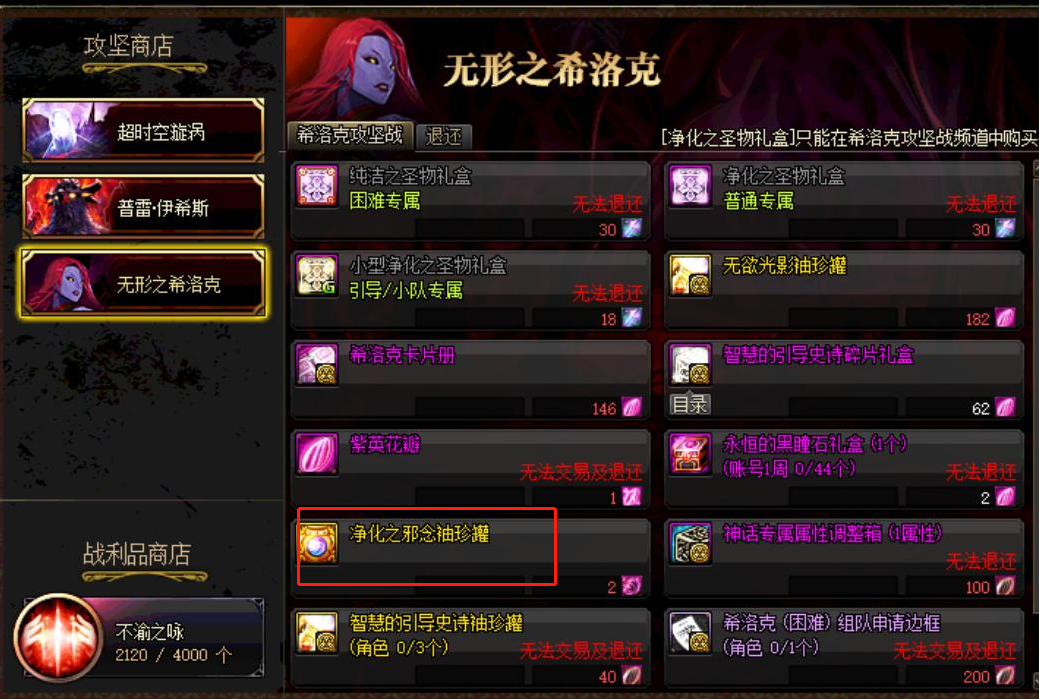The height and width of the screenshot is (699, 1039).
Task: Click the 永恒的黑瞳石礼盒 chest icon
Action: tap(690, 455)
